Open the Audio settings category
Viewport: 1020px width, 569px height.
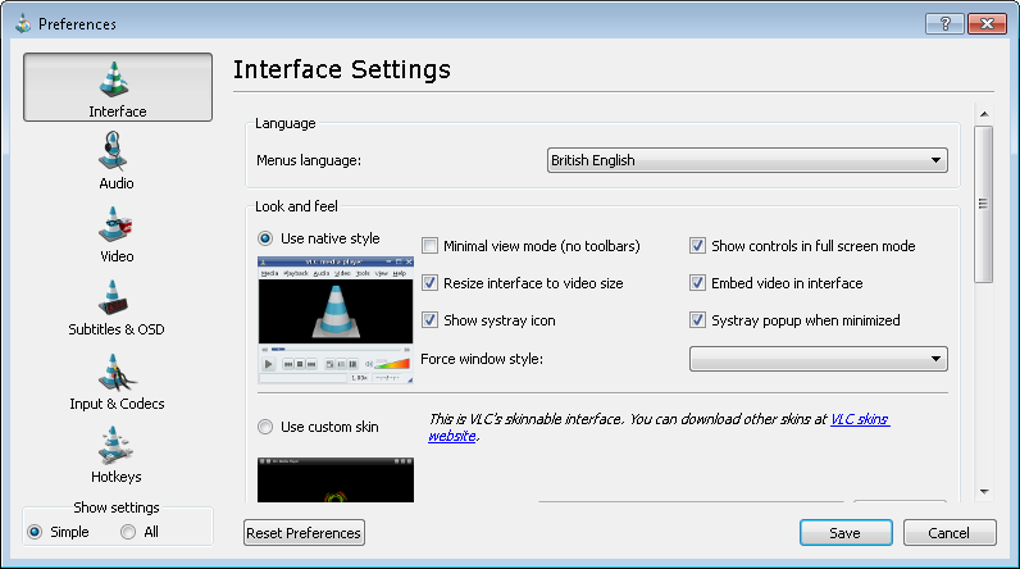tap(117, 161)
